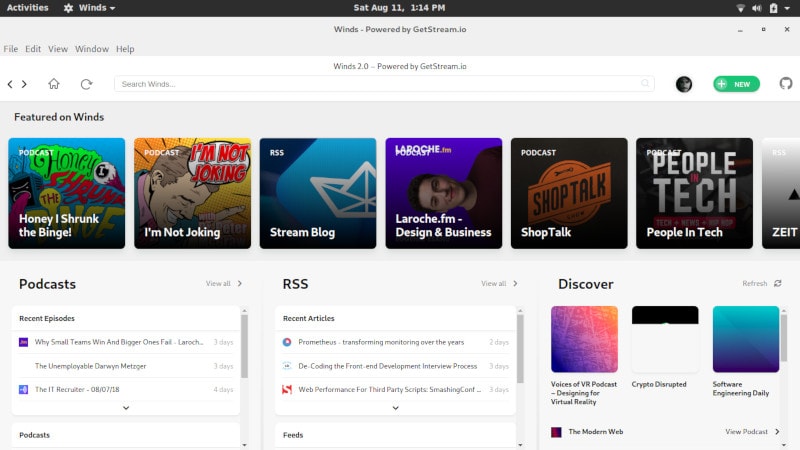Open the Home icon
Viewport: 800px width, 450px height.
click(x=54, y=84)
